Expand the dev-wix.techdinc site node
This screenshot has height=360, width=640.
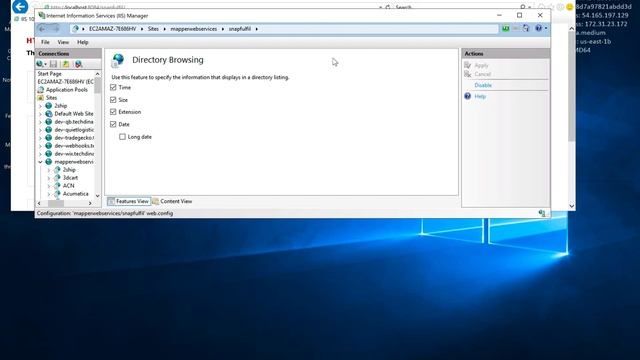point(40,154)
